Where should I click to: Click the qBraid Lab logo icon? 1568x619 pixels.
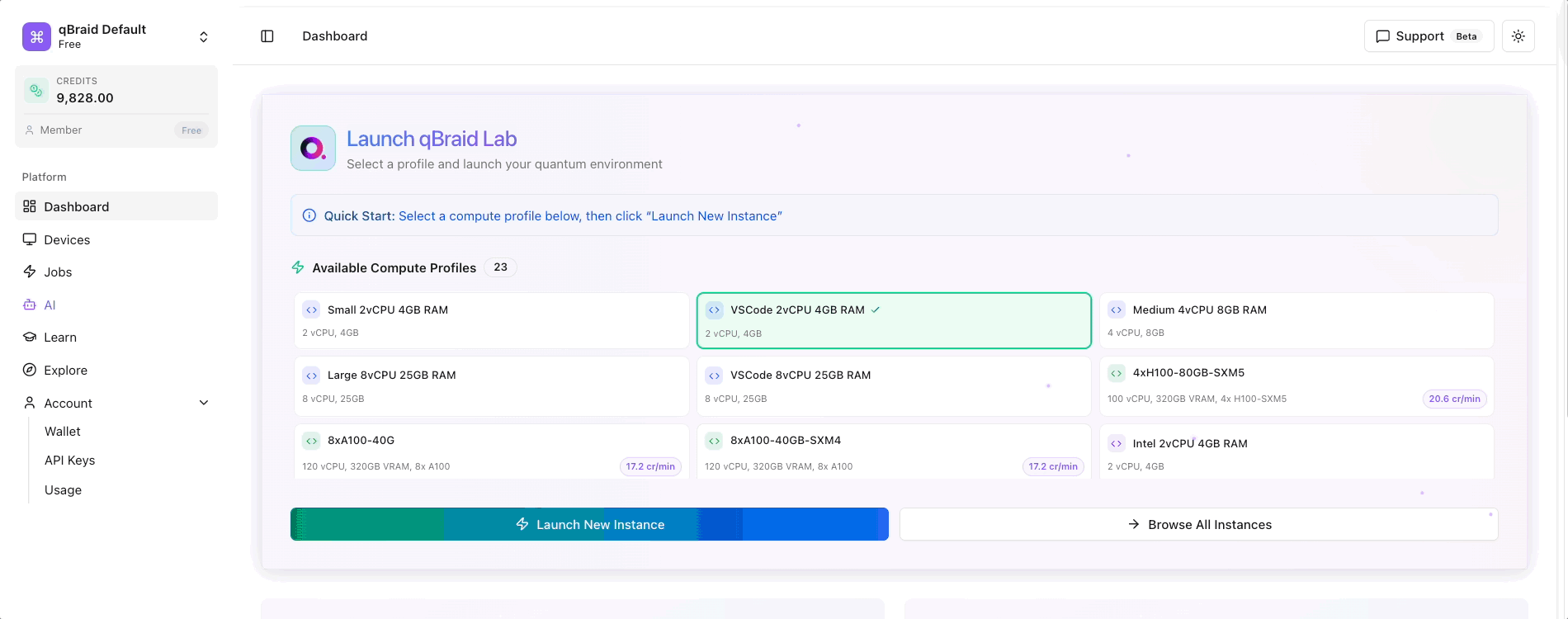[313, 149]
